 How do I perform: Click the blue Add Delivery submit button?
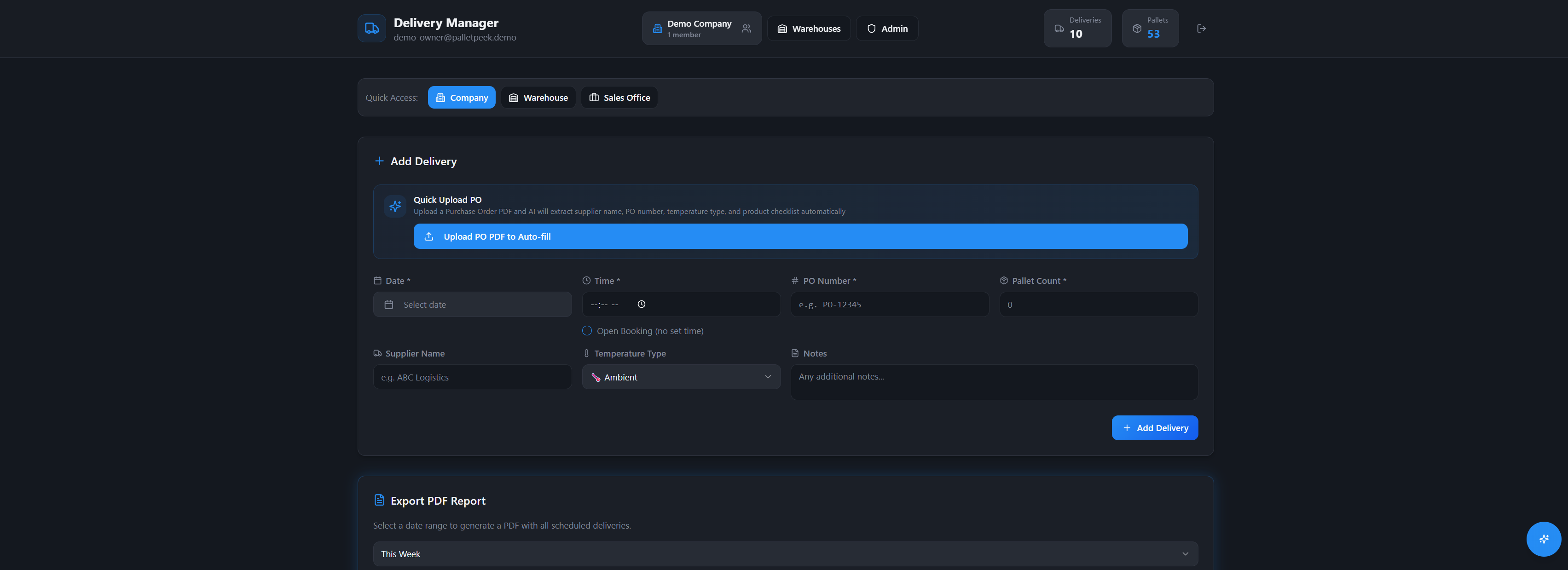coord(1154,428)
